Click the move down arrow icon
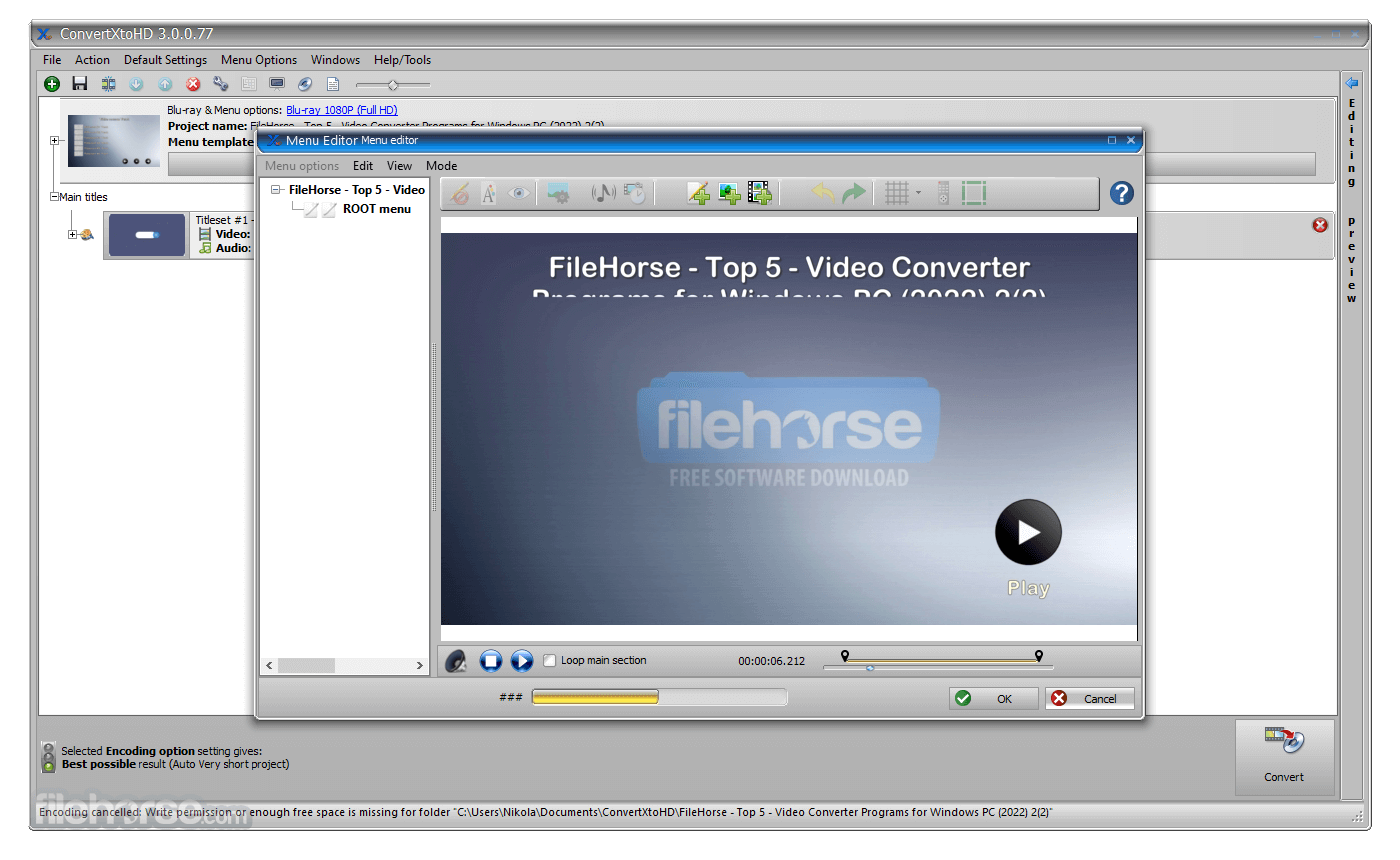The width and height of the screenshot is (1400, 860). point(137,85)
